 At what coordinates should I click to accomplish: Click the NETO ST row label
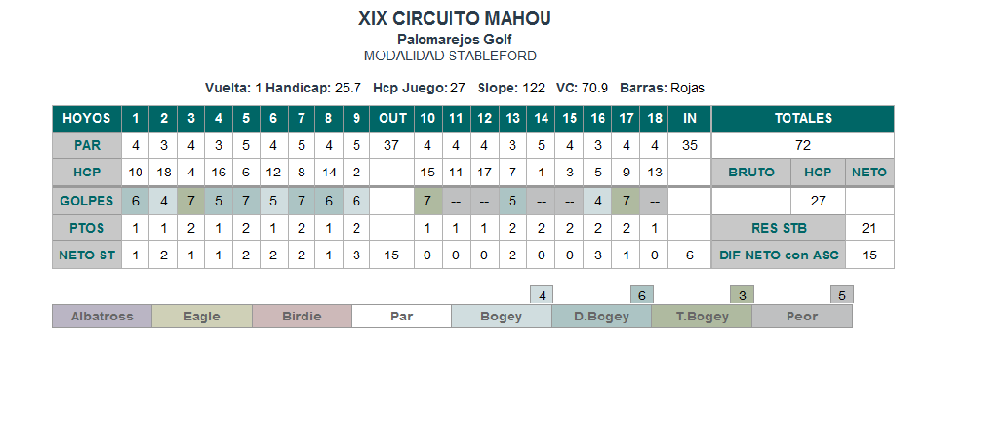coord(86,255)
